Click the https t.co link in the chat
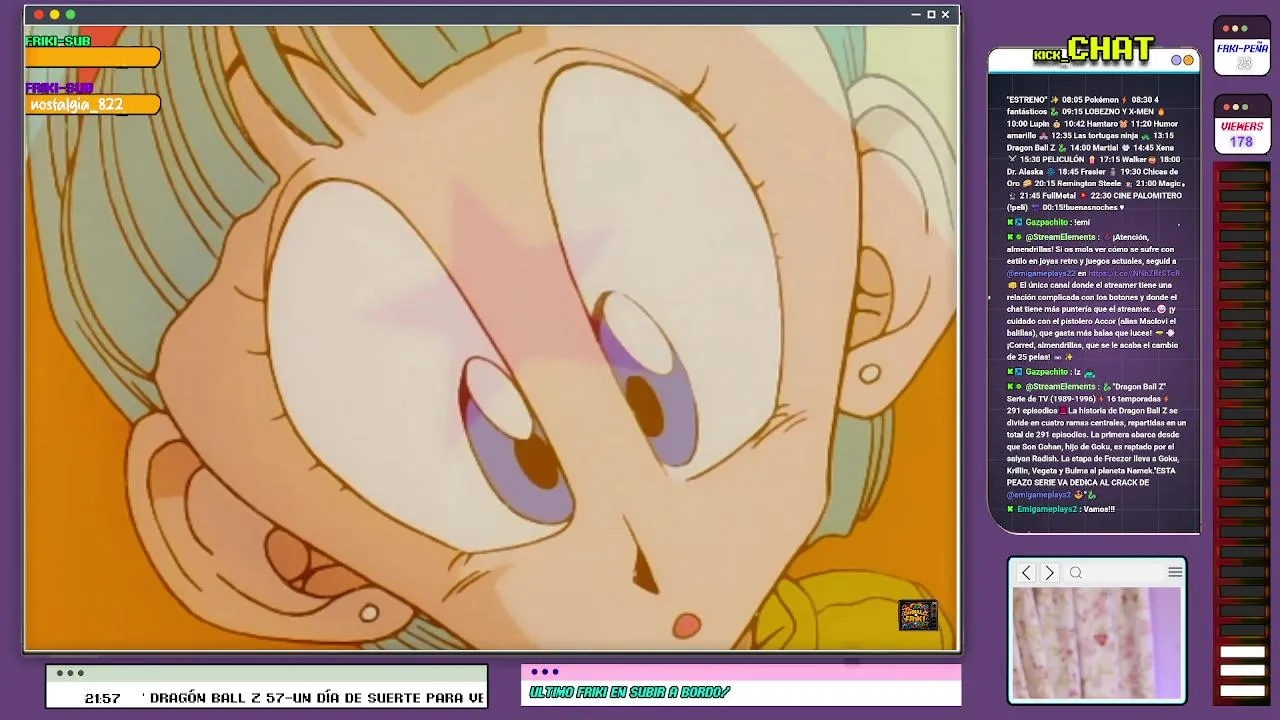The image size is (1280, 720). pyautogui.click(x=1134, y=273)
